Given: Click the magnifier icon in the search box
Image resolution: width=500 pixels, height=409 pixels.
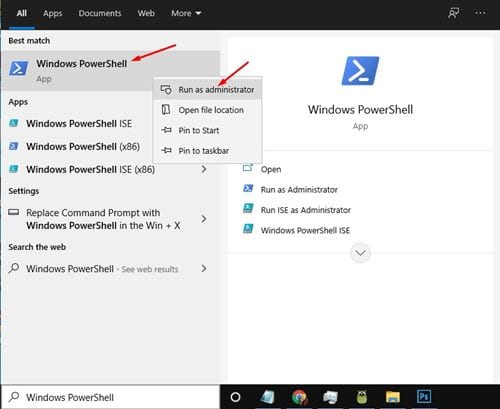Looking at the screenshot, I should click(x=14, y=397).
